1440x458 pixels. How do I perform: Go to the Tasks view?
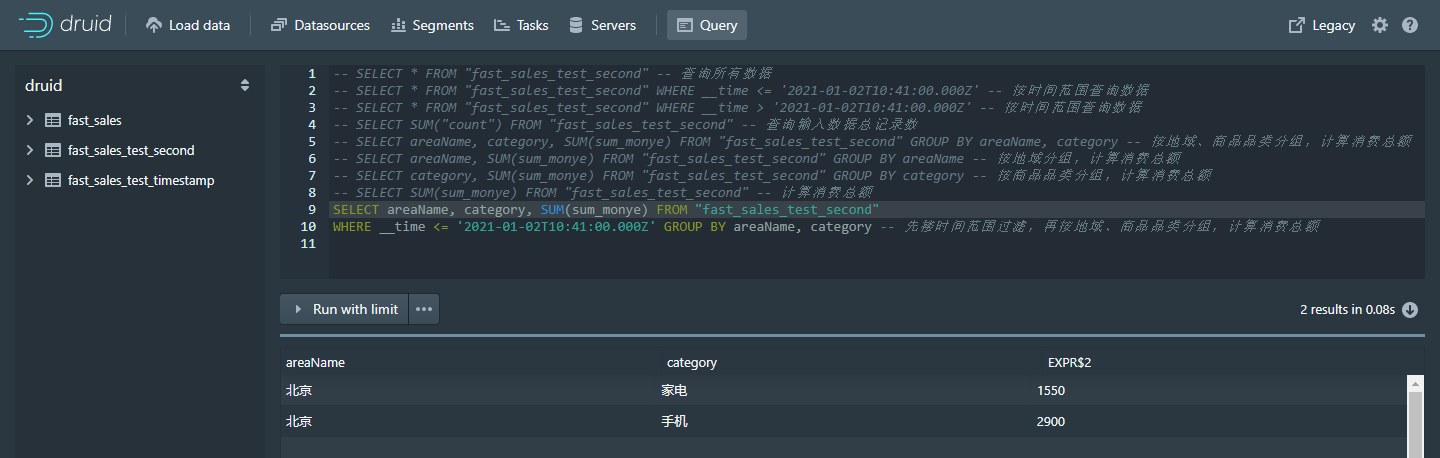521,25
